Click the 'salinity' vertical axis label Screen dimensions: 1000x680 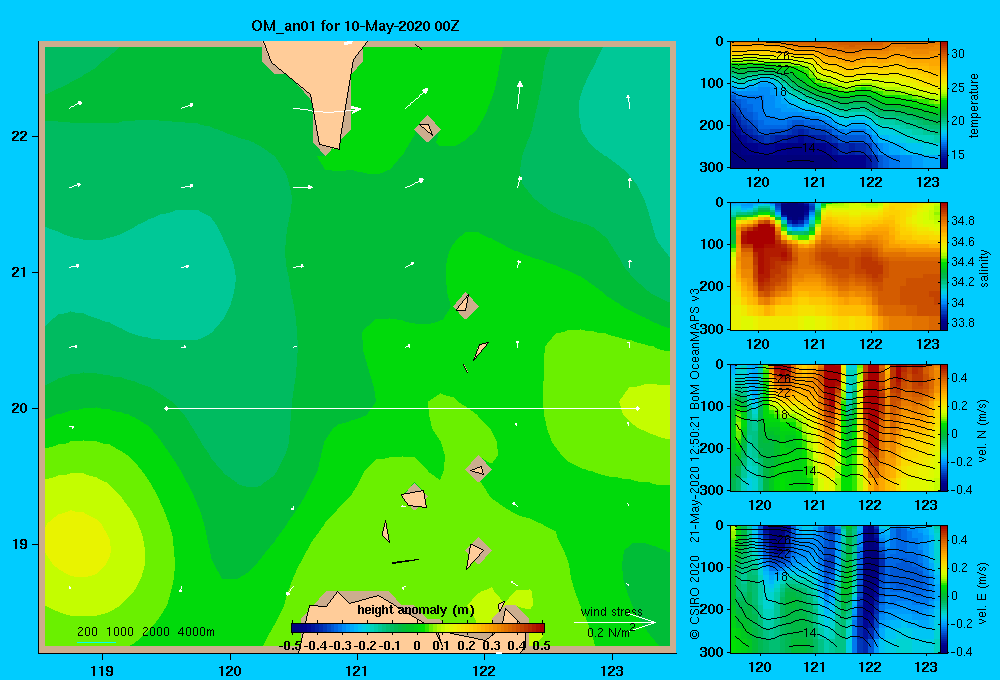tap(984, 268)
